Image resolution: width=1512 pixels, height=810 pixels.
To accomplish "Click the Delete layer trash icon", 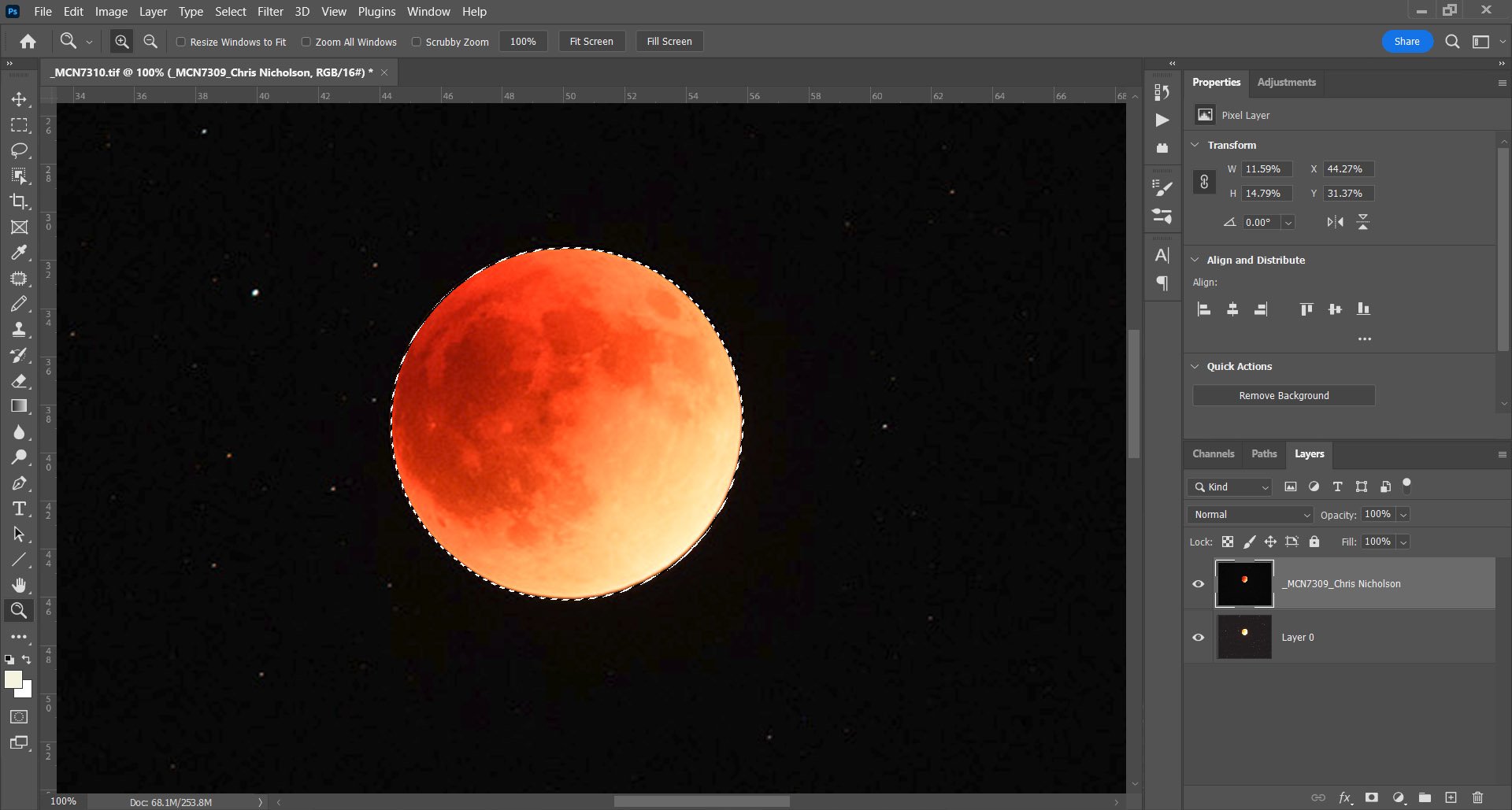I will 1477,797.
